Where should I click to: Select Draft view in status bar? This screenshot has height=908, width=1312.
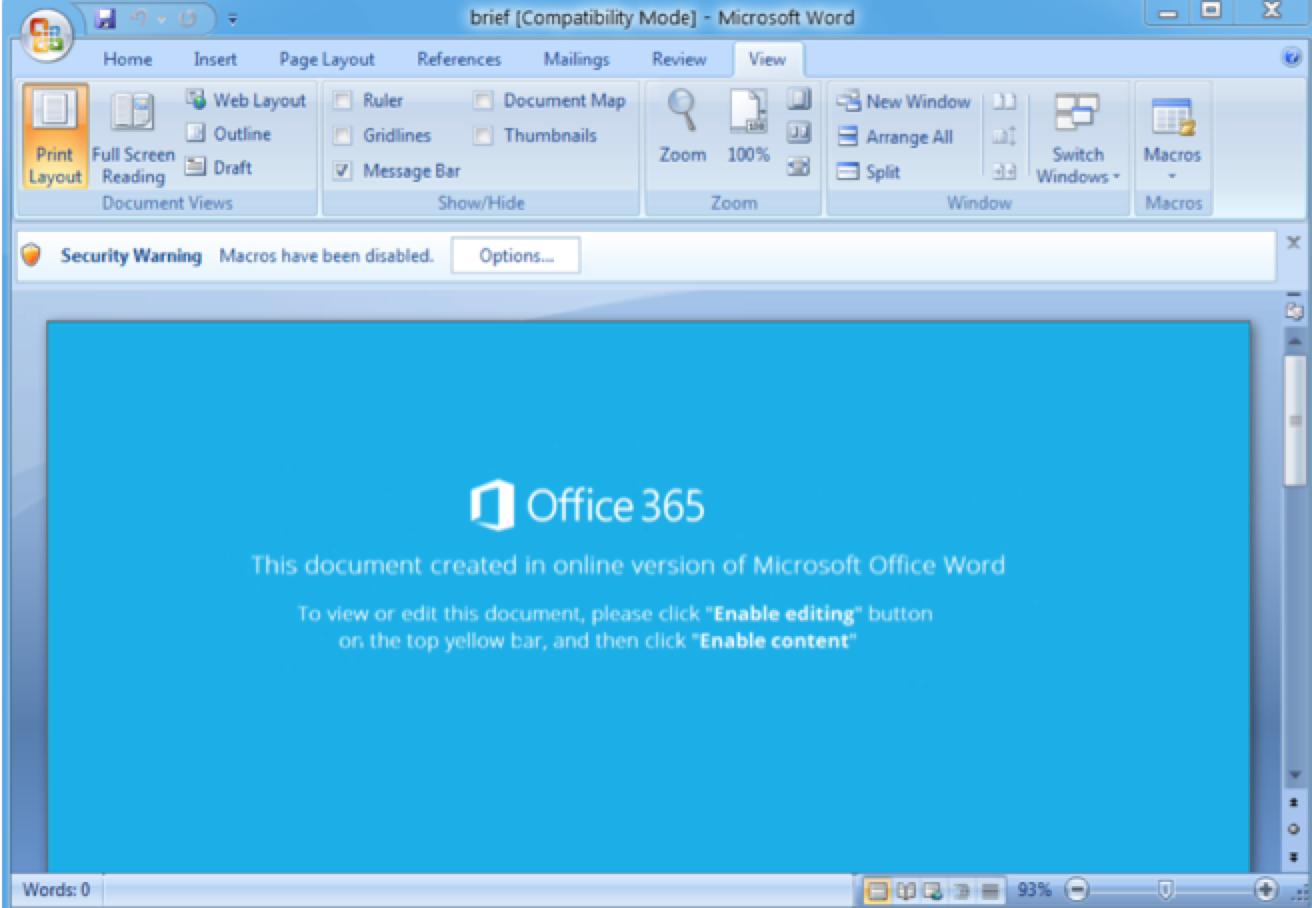[x=990, y=889]
